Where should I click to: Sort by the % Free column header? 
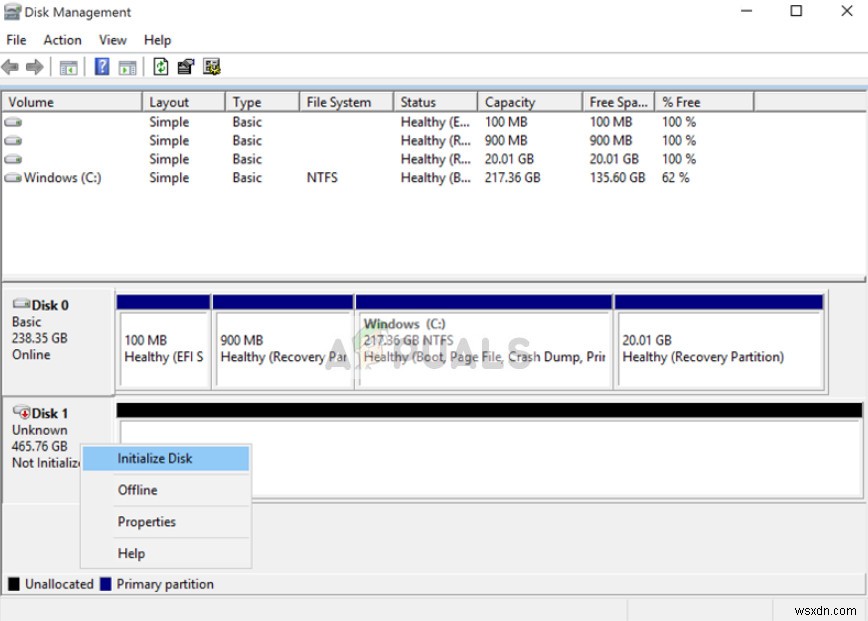(704, 102)
